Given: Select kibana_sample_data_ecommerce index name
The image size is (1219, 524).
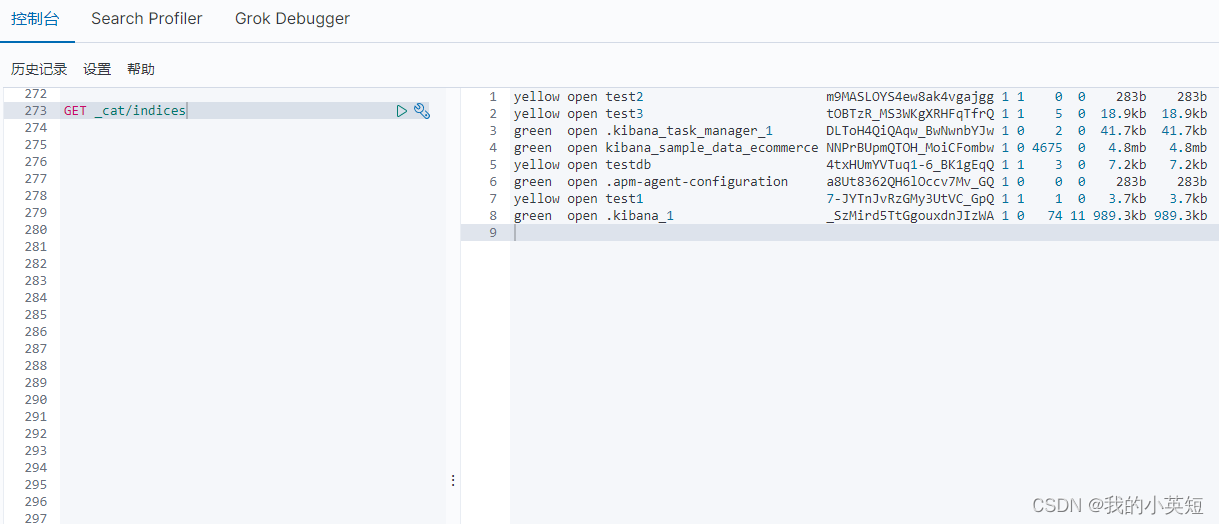Looking at the screenshot, I should tap(712, 148).
